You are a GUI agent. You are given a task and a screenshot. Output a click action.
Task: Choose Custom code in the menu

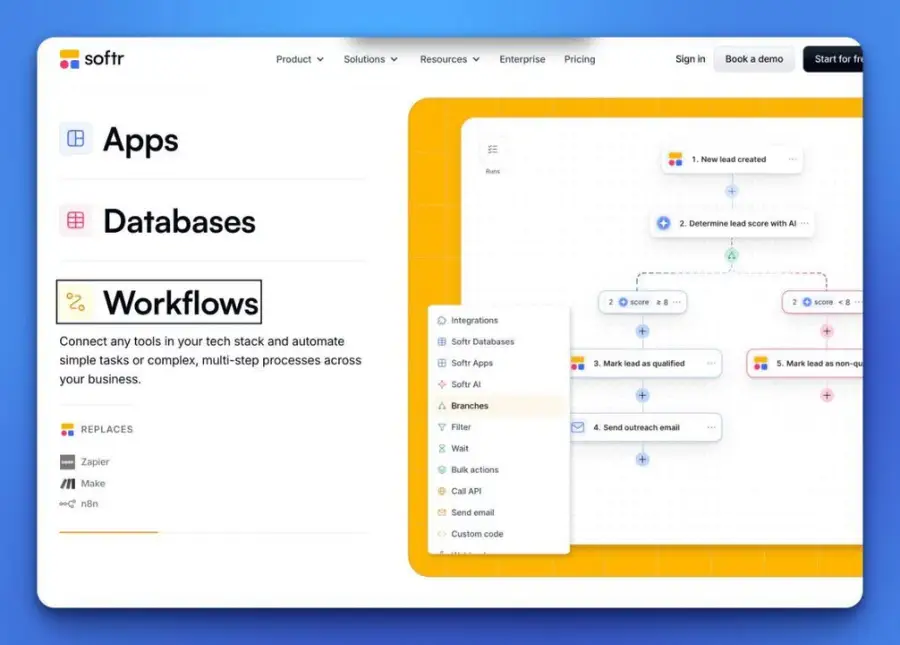(498, 534)
